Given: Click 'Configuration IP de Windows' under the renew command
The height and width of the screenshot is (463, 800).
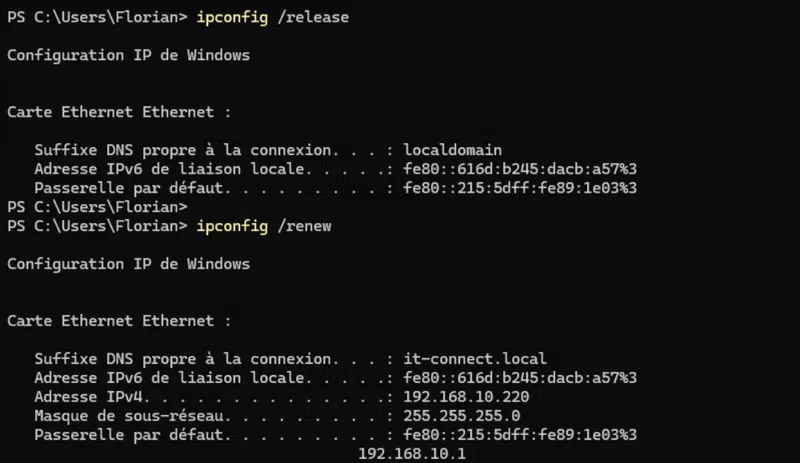Looking at the screenshot, I should (128, 264).
